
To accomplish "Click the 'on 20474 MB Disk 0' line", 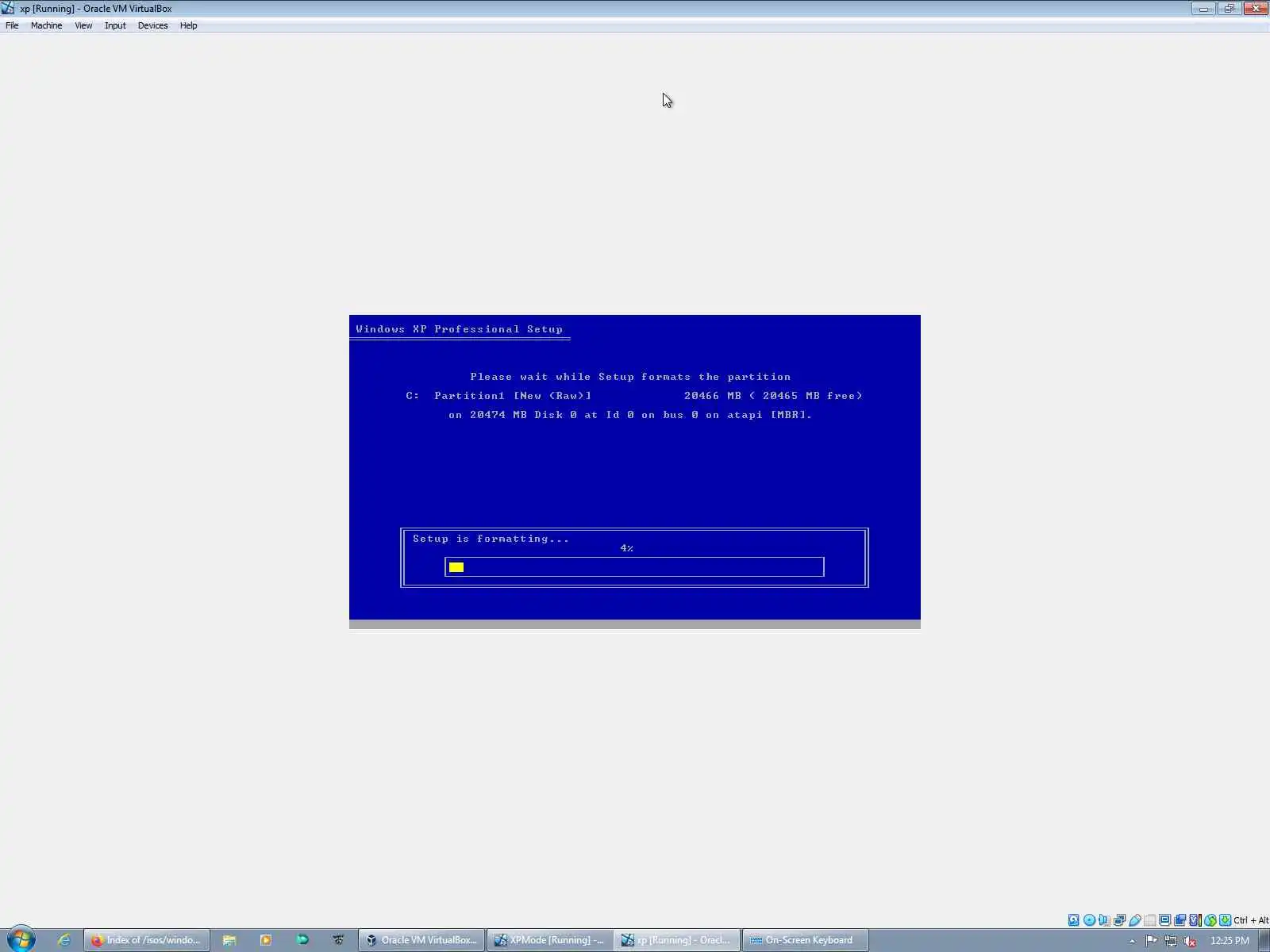I will [x=630, y=415].
